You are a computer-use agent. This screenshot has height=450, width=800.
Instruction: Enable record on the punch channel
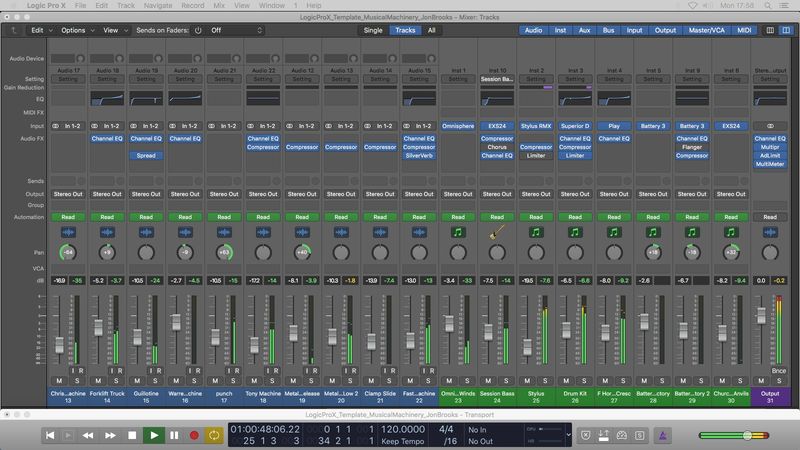coord(237,371)
